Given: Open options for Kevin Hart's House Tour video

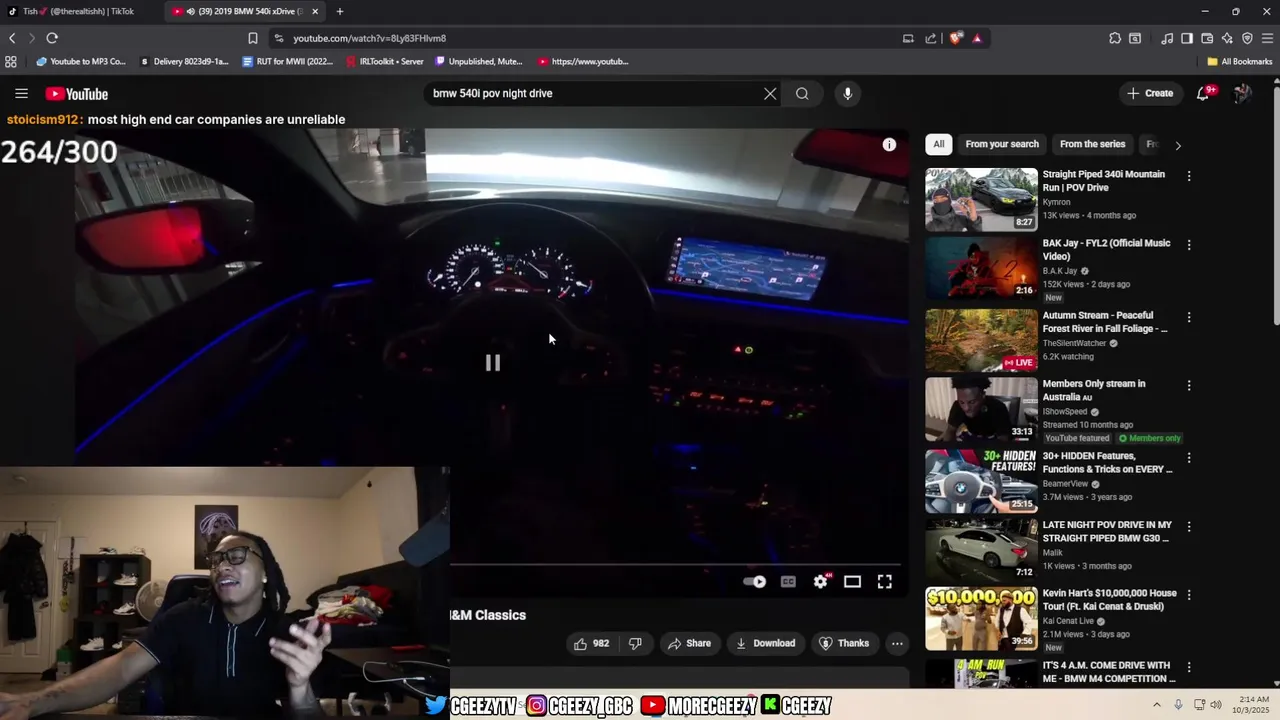Looking at the screenshot, I should tap(1189, 594).
